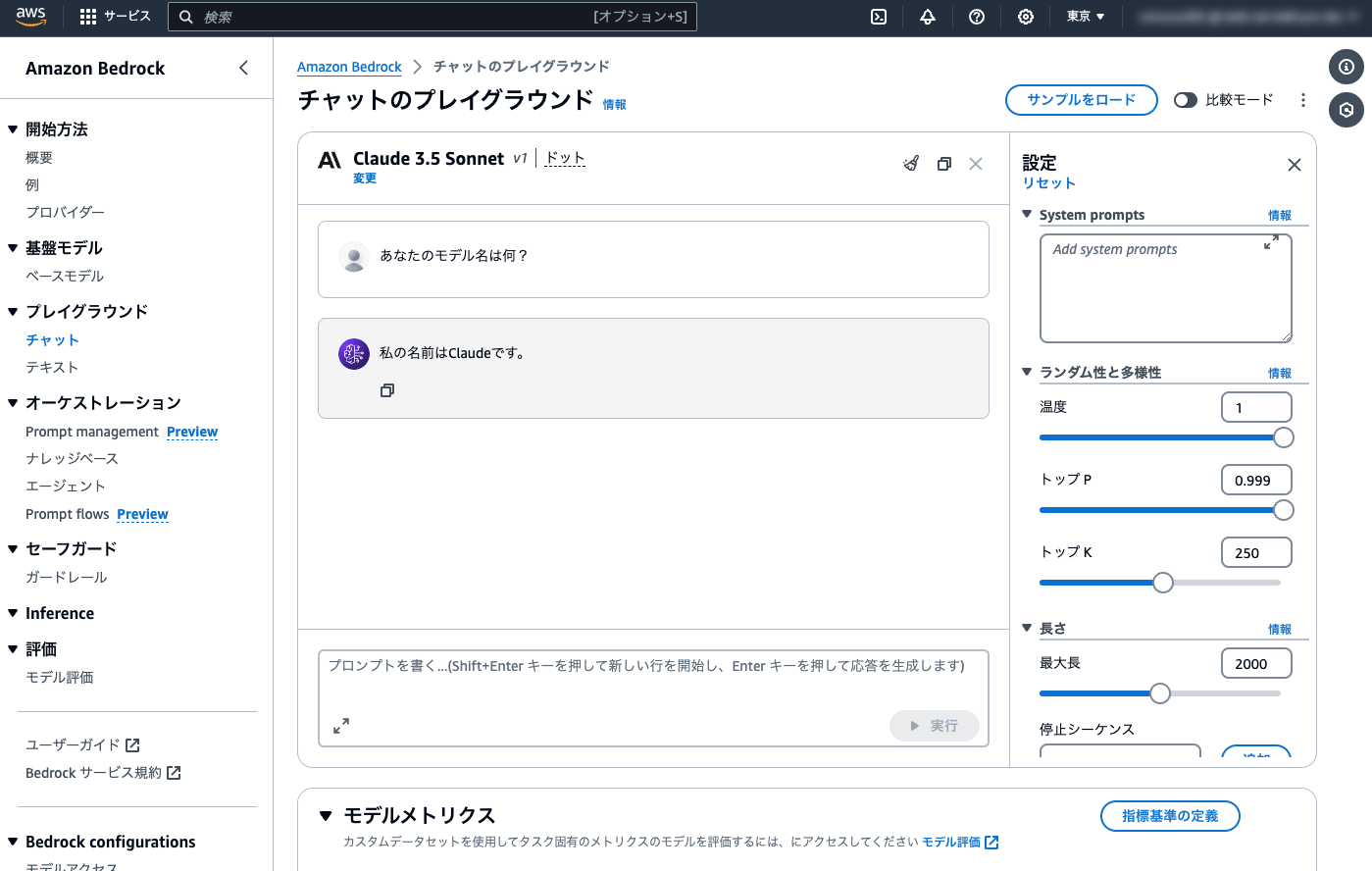
Task: Collapse the System prompts section
Action: click(1026, 214)
